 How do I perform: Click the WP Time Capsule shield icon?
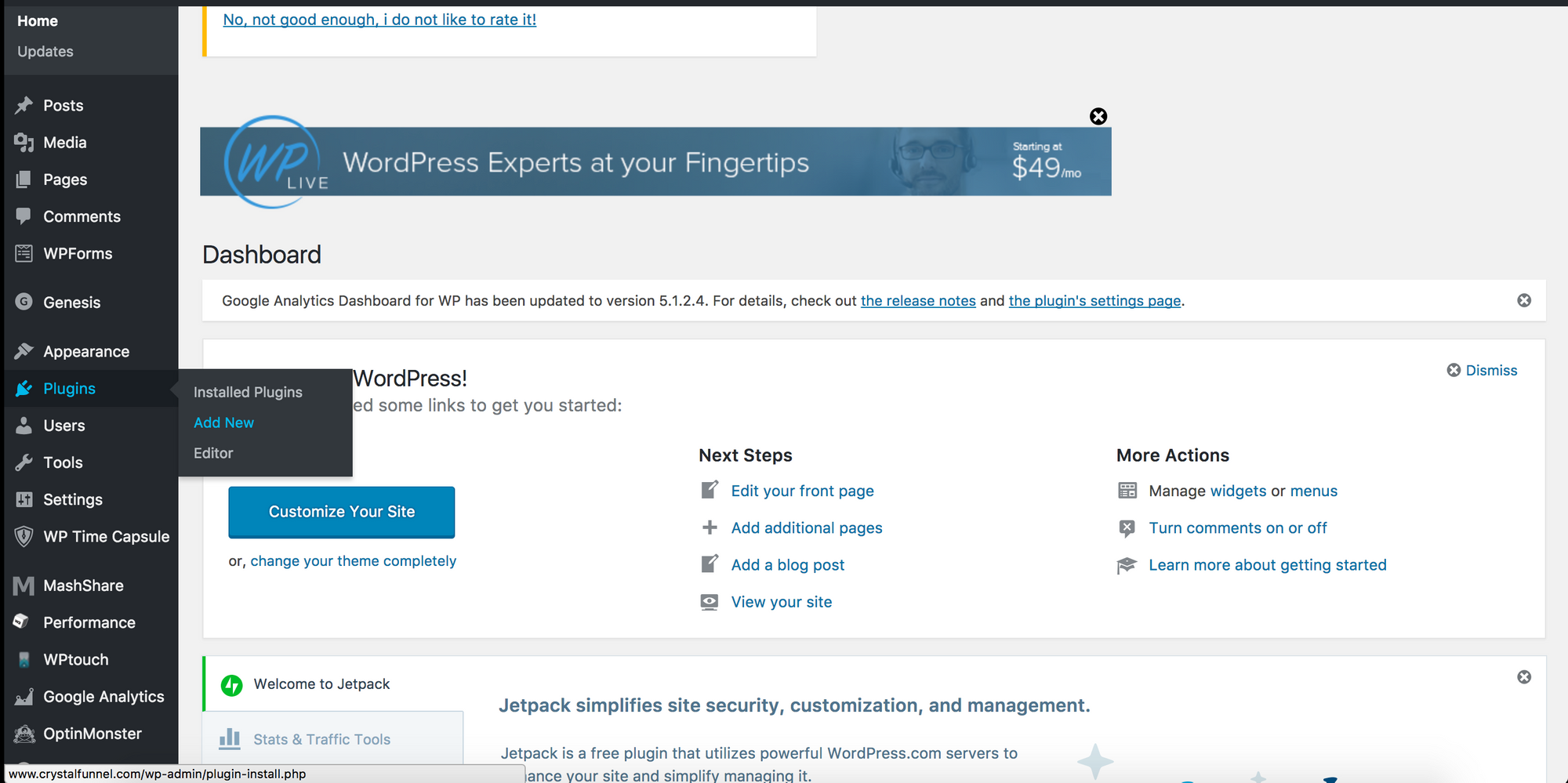(24, 537)
